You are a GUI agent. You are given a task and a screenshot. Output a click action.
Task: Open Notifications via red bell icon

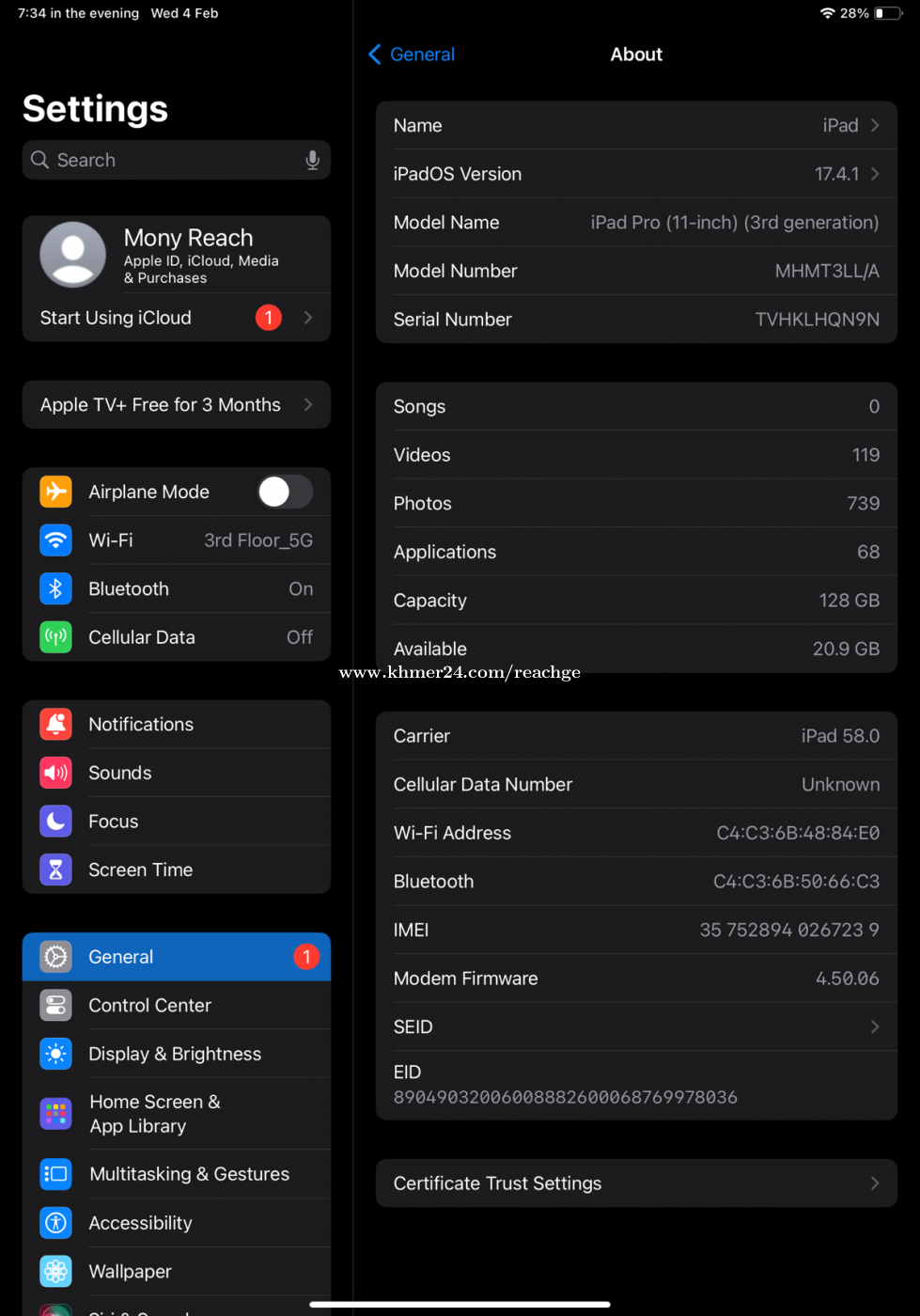(56, 725)
